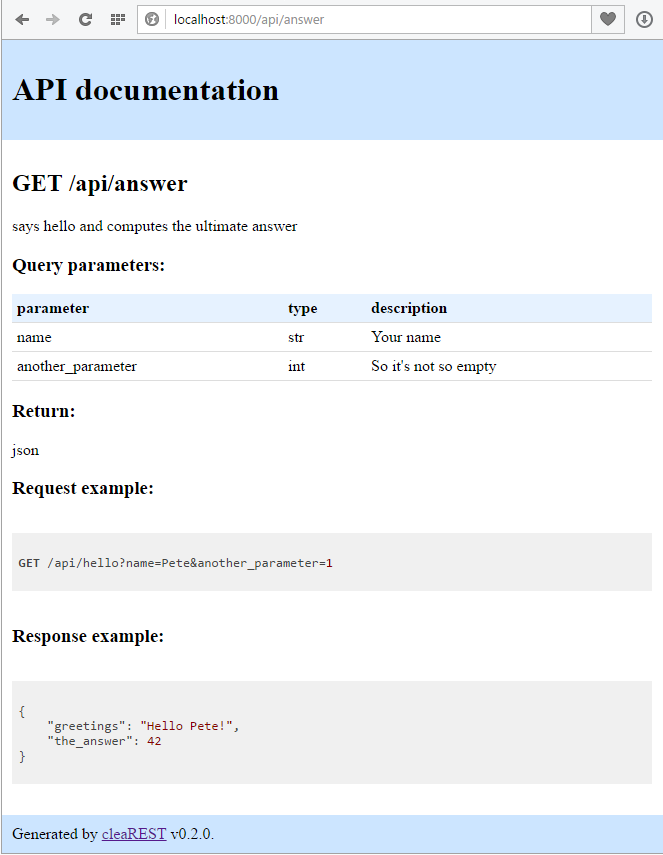
Task: Click the forward arrow next to back button
Action: pyautogui.click(x=52, y=19)
